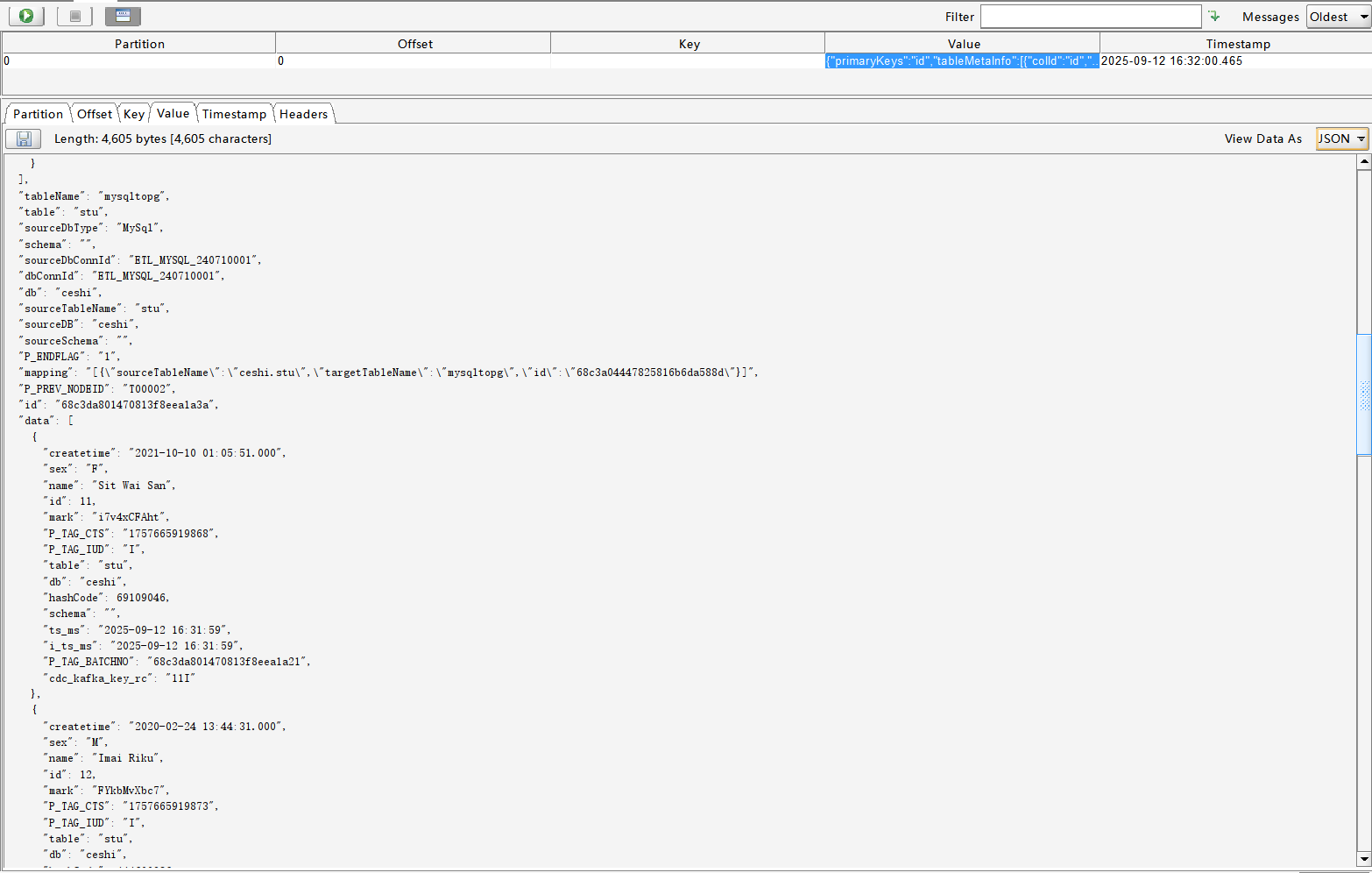Image resolution: width=1372 pixels, height=873 pixels.
Task: Focus the Filter text field
Action: (x=1091, y=17)
